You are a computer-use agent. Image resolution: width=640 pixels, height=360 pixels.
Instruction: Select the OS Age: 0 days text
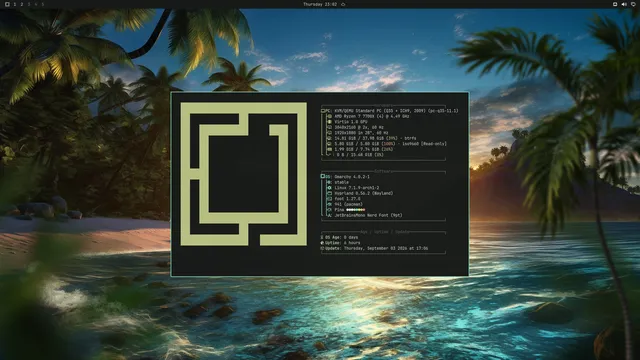click(x=342, y=237)
